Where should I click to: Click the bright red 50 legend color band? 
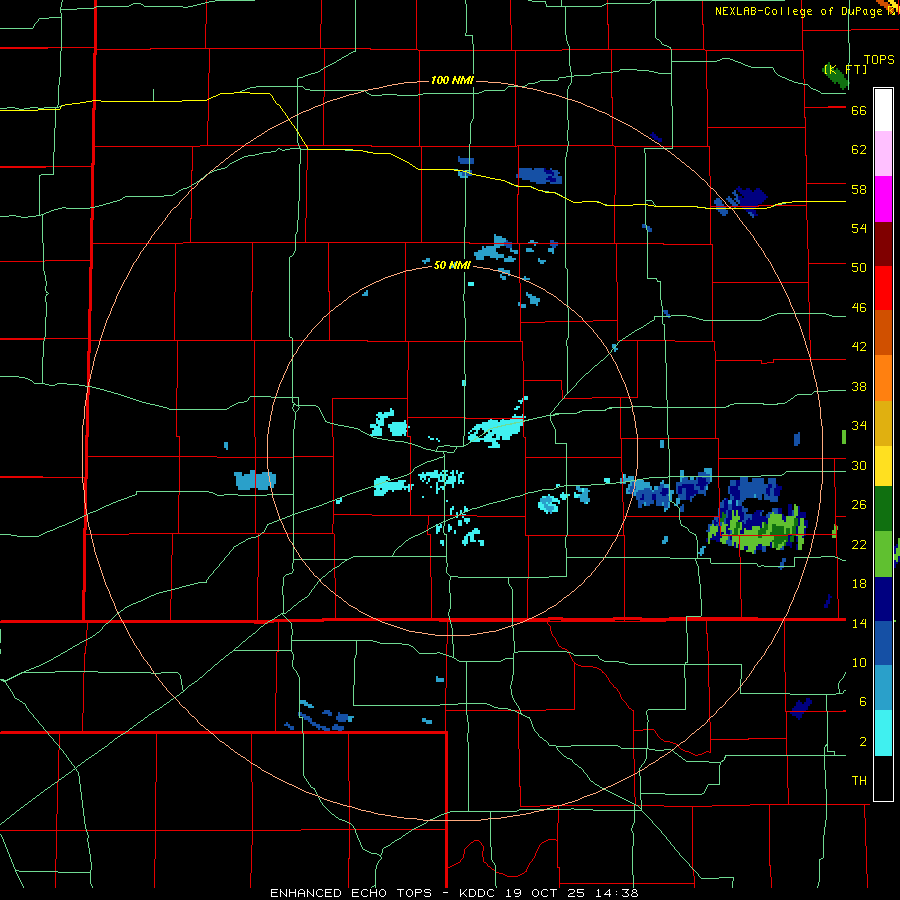(883, 288)
